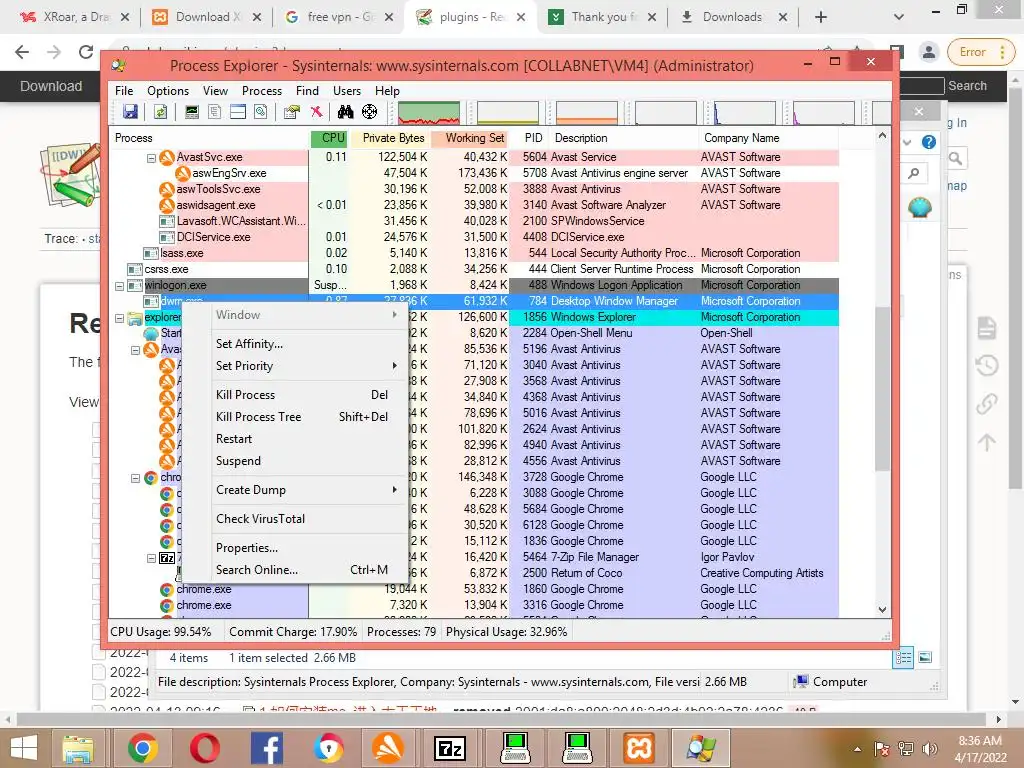Open Properties... from context menu
The height and width of the screenshot is (768, 1024).
[x=306, y=547]
